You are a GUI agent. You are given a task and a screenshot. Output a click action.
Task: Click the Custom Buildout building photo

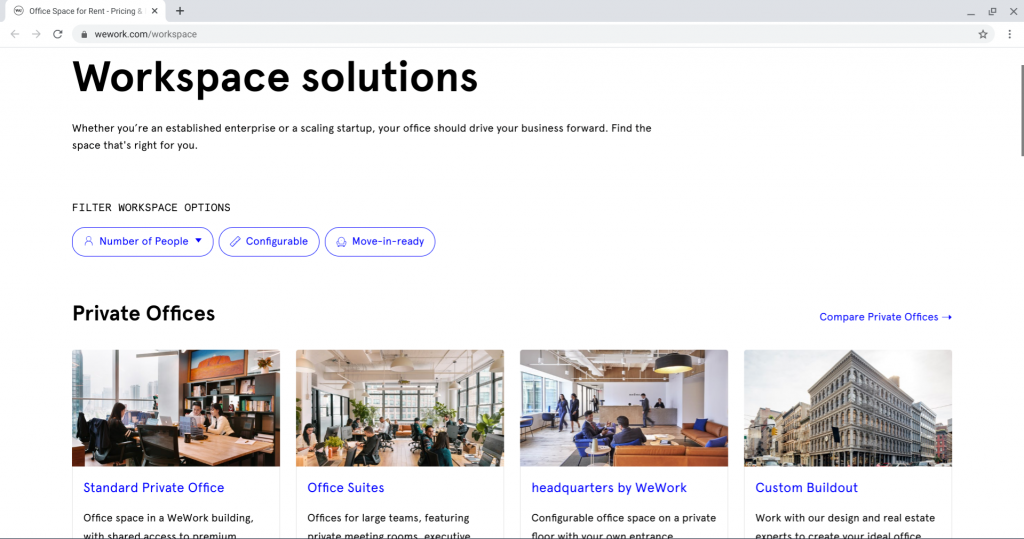pyautogui.click(x=847, y=408)
